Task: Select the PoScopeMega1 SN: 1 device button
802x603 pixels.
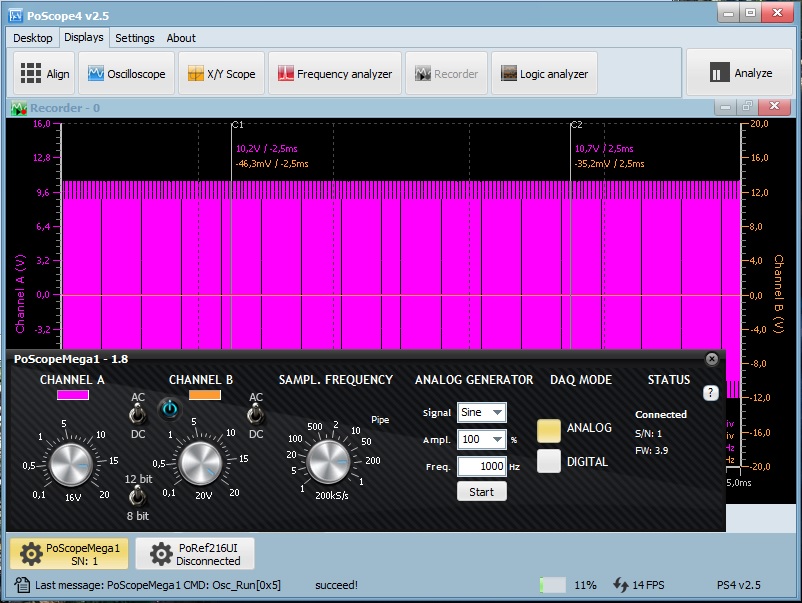Action: [x=69, y=554]
